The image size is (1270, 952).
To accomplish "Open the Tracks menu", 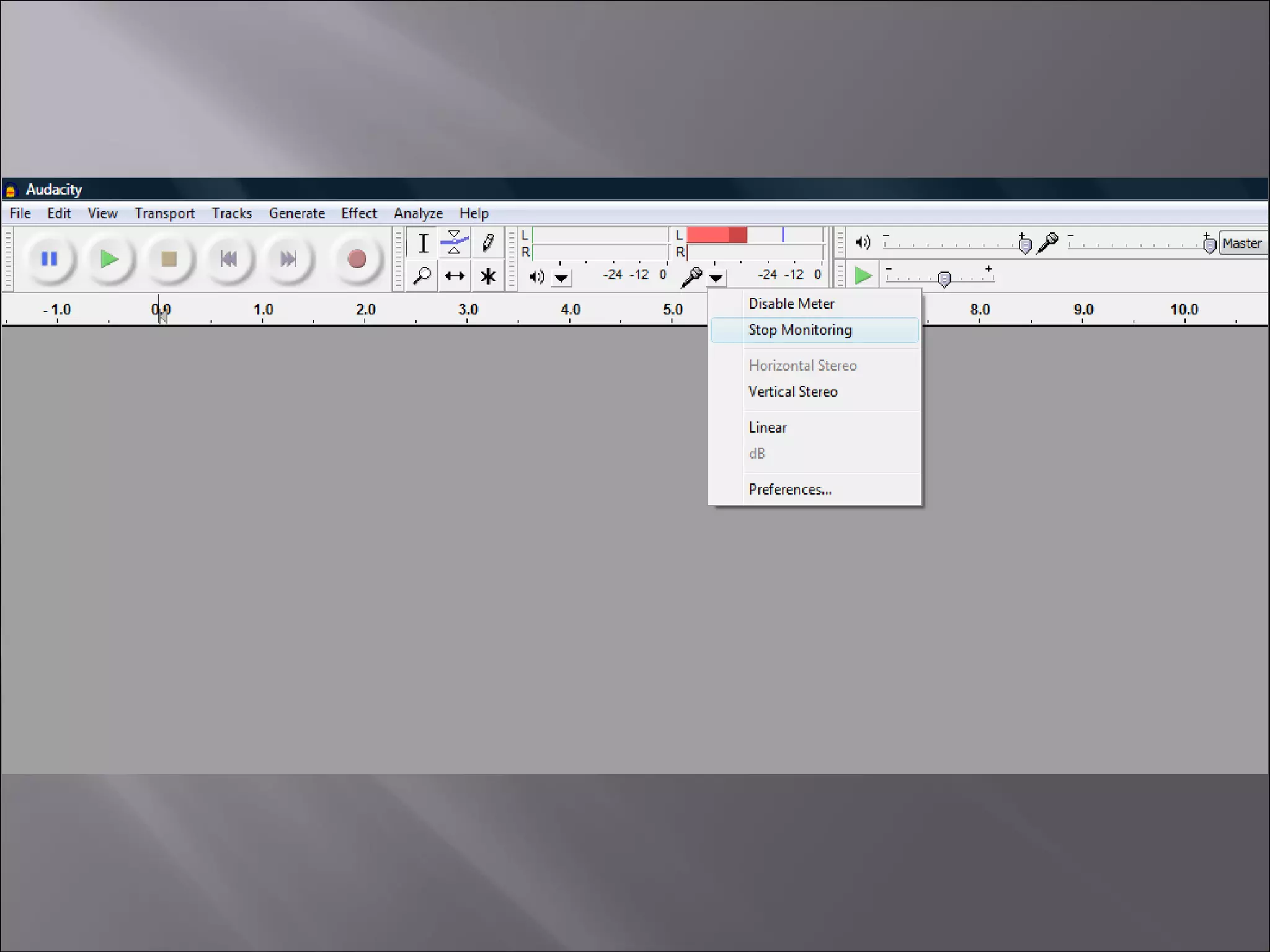I will (x=232, y=213).
